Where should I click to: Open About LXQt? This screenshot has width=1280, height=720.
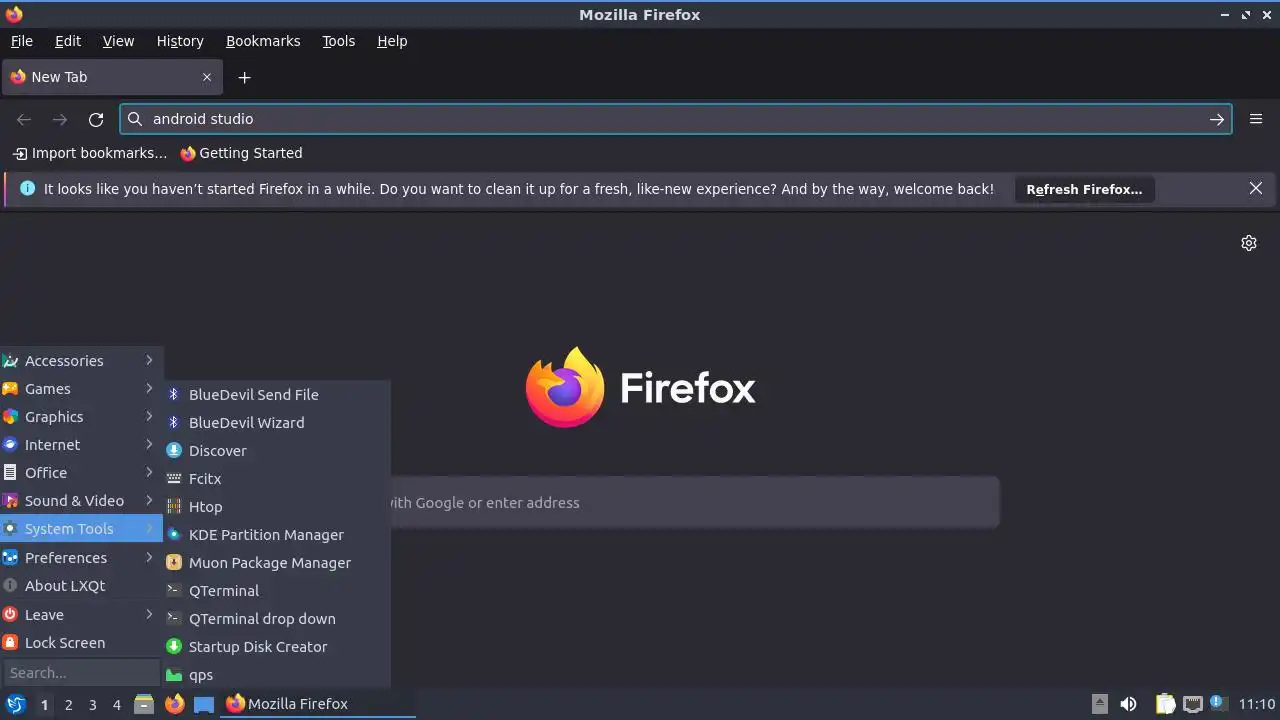[81, 586]
